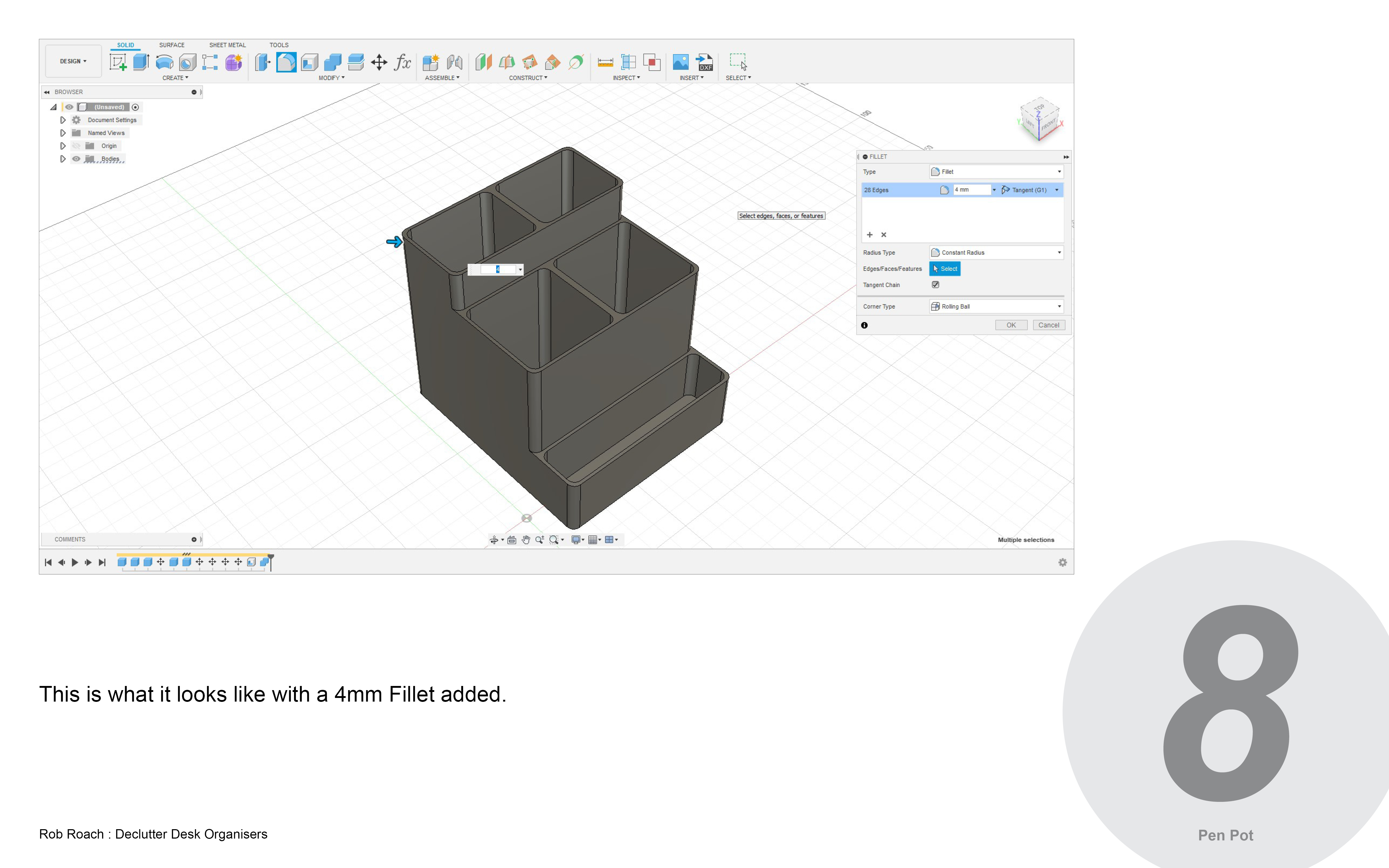Viewport: 1389px width, 868px height.
Task: Uncheck the Tangent Chain checkbox
Action: [x=936, y=285]
